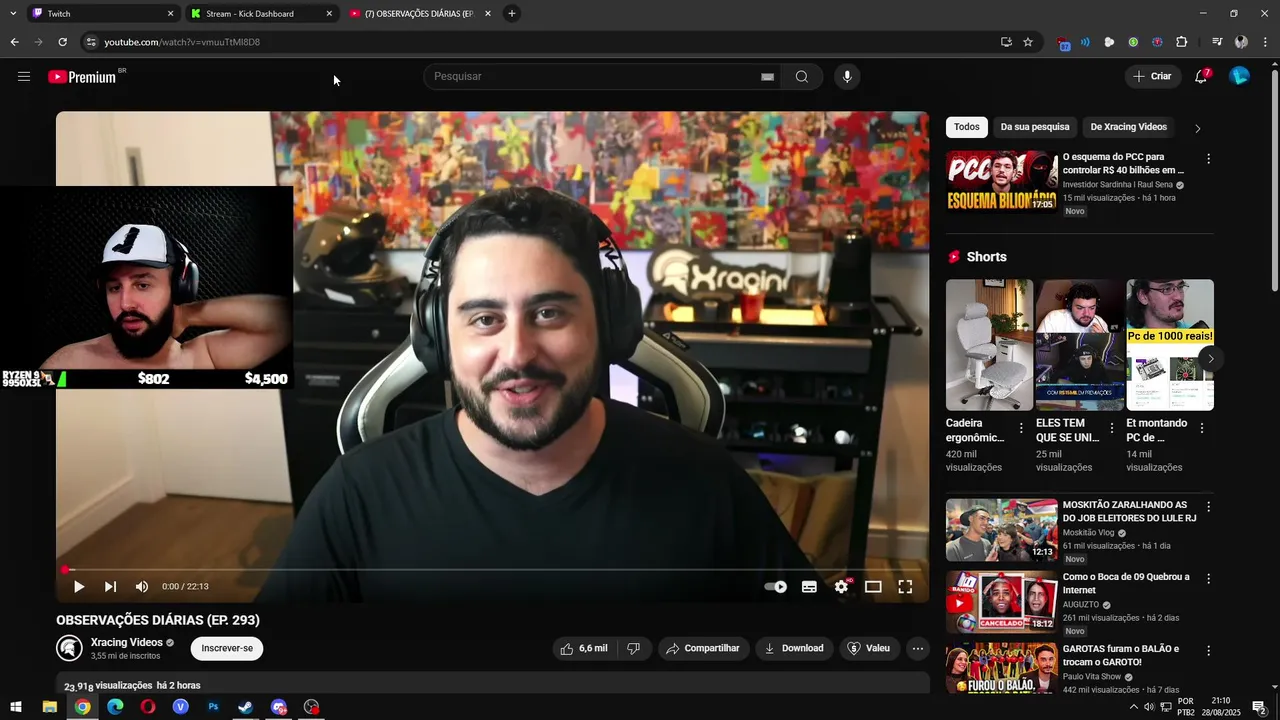Open more actions ellipsis under video
The image size is (1280, 720).
pyautogui.click(x=917, y=648)
